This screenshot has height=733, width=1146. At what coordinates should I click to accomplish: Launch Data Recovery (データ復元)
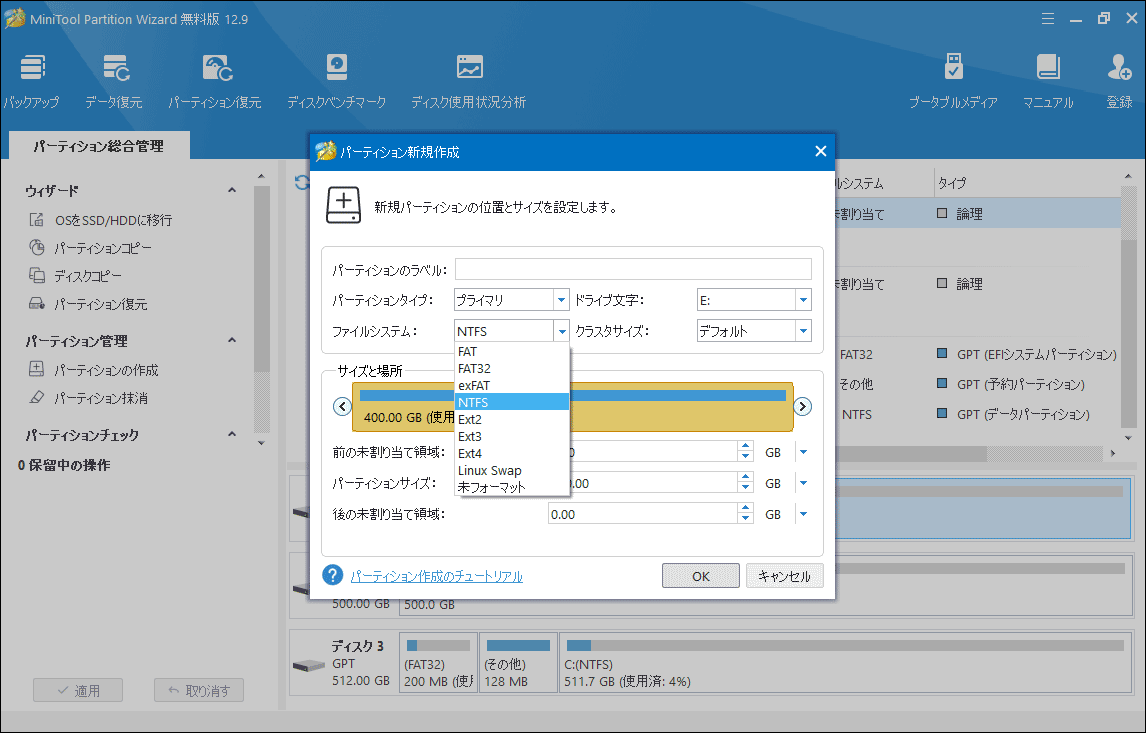114,81
